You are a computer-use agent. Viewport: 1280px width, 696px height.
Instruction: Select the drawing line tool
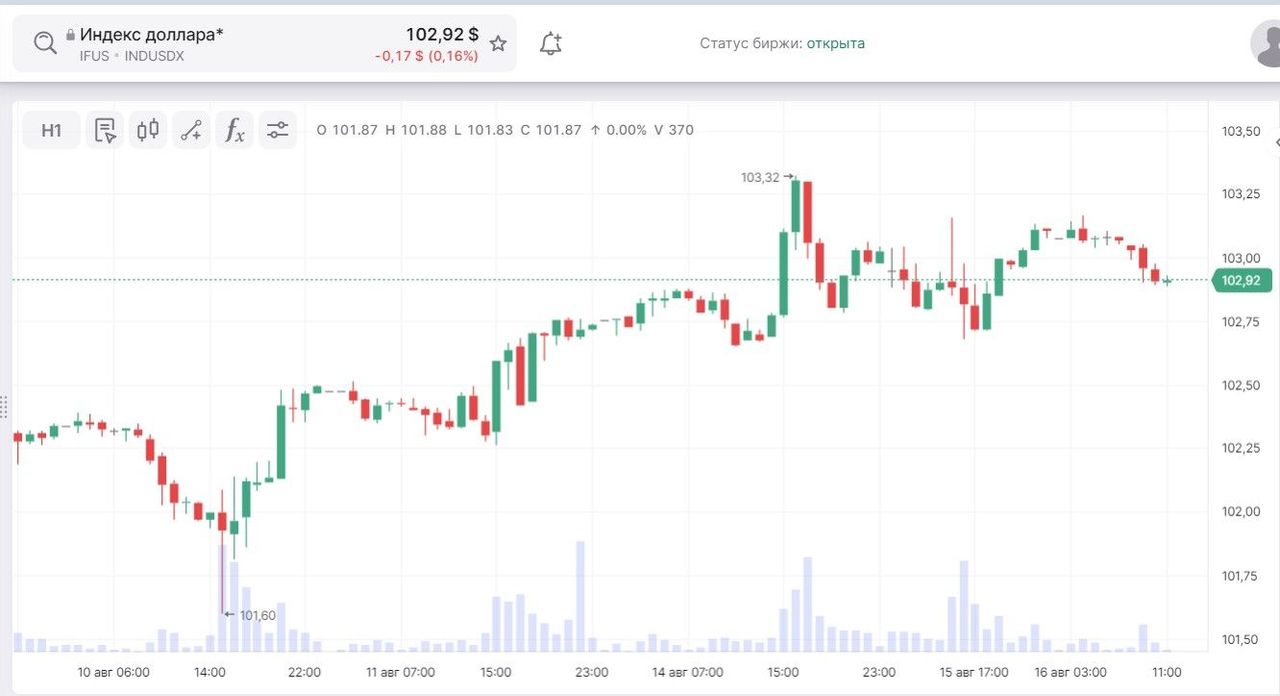191,130
